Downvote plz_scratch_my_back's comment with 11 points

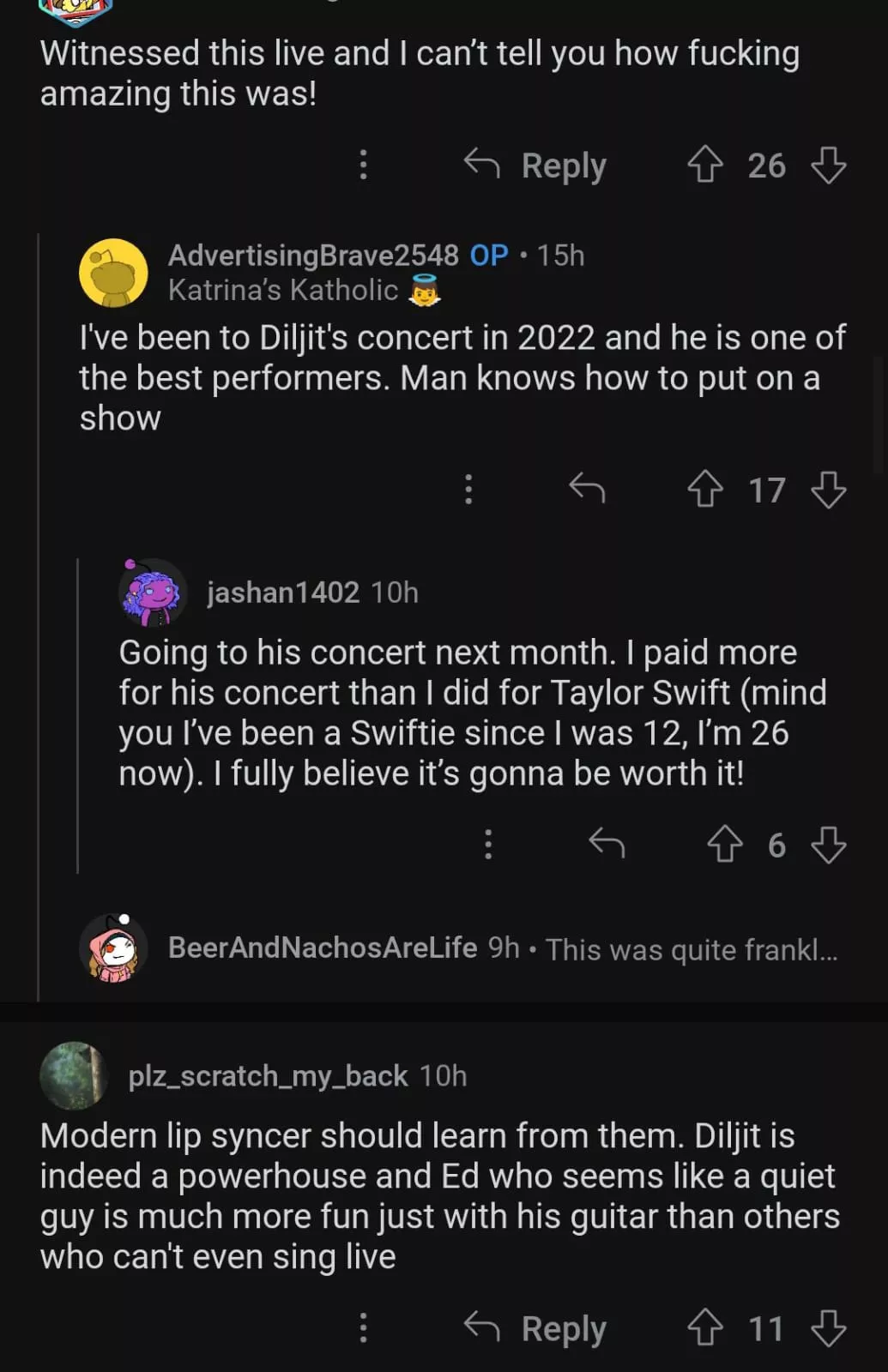(x=828, y=1328)
